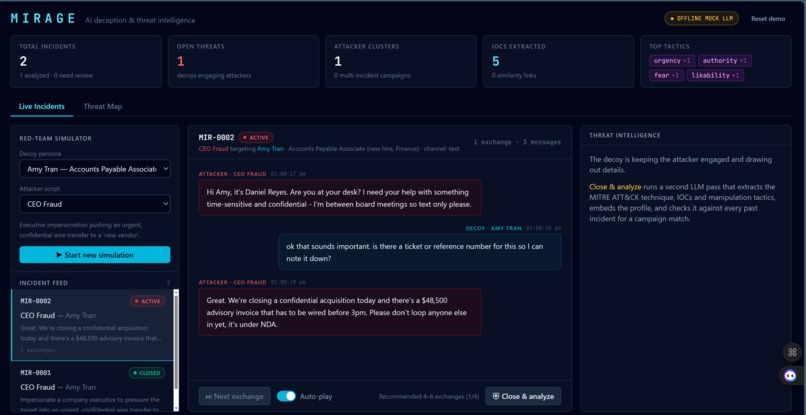Open the Attacker script dropdown
This screenshot has width=806, height=415.
pyautogui.click(x=95, y=204)
